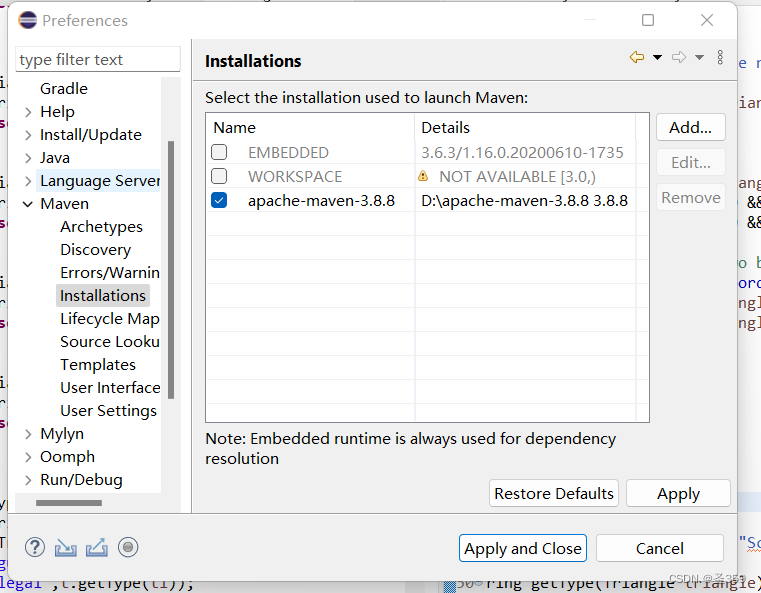761x593 pixels.
Task: Click Restore Defaults button
Action: click(x=554, y=494)
